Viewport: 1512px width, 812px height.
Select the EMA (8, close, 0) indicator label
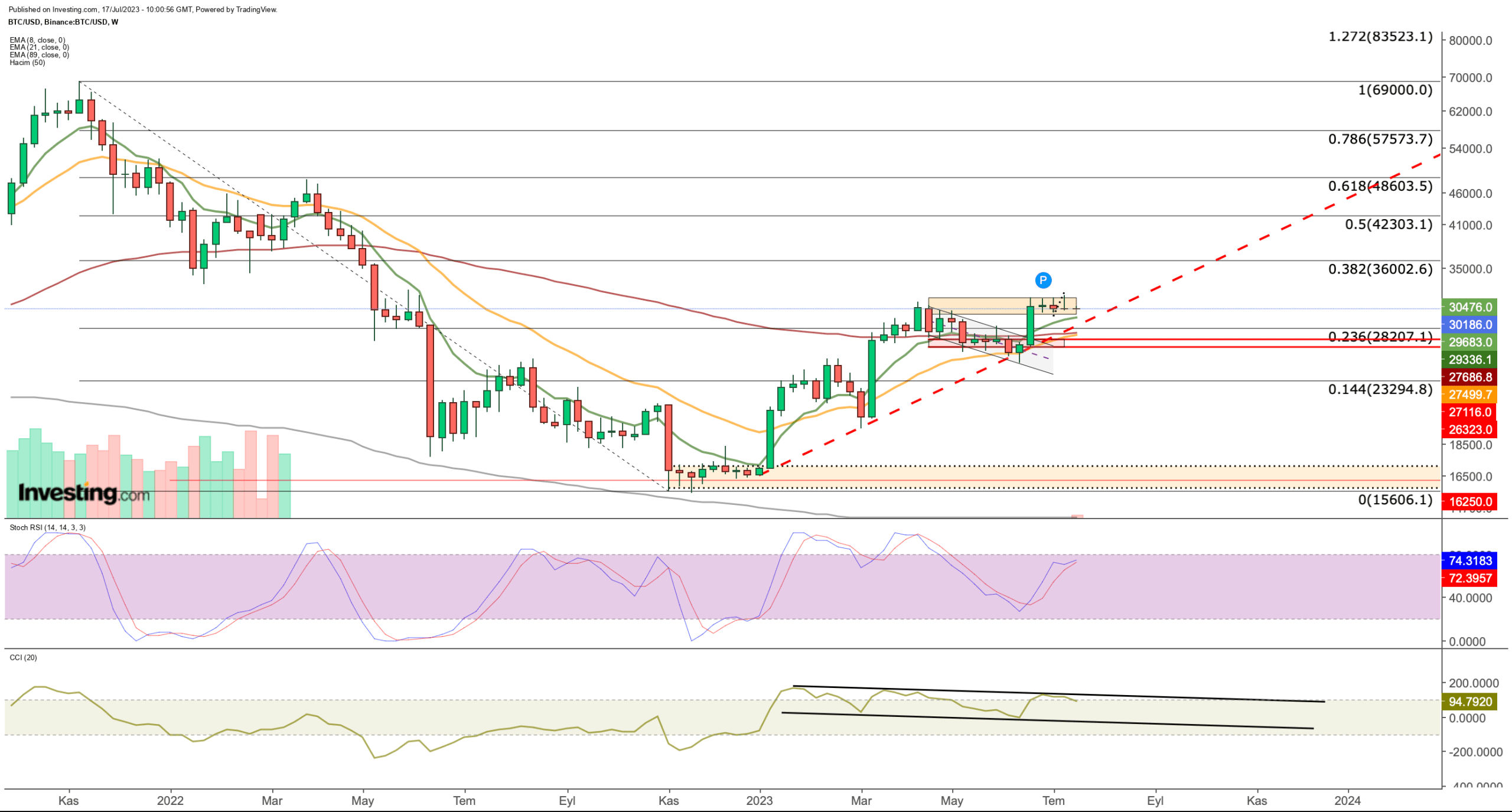point(37,40)
